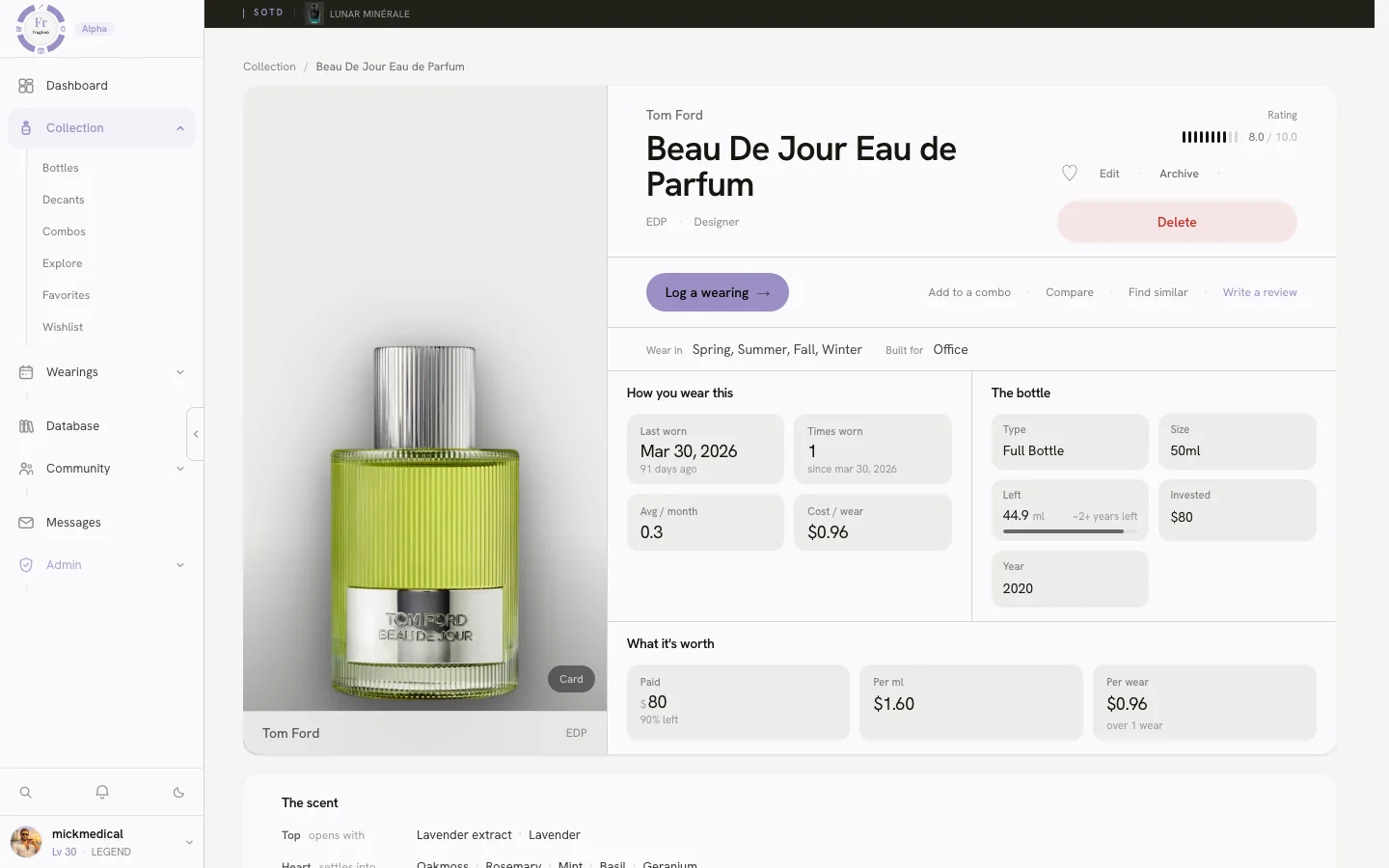Toggle dark mode with the moon icon
1389x868 pixels.
pyautogui.click(x=178, y=793)
